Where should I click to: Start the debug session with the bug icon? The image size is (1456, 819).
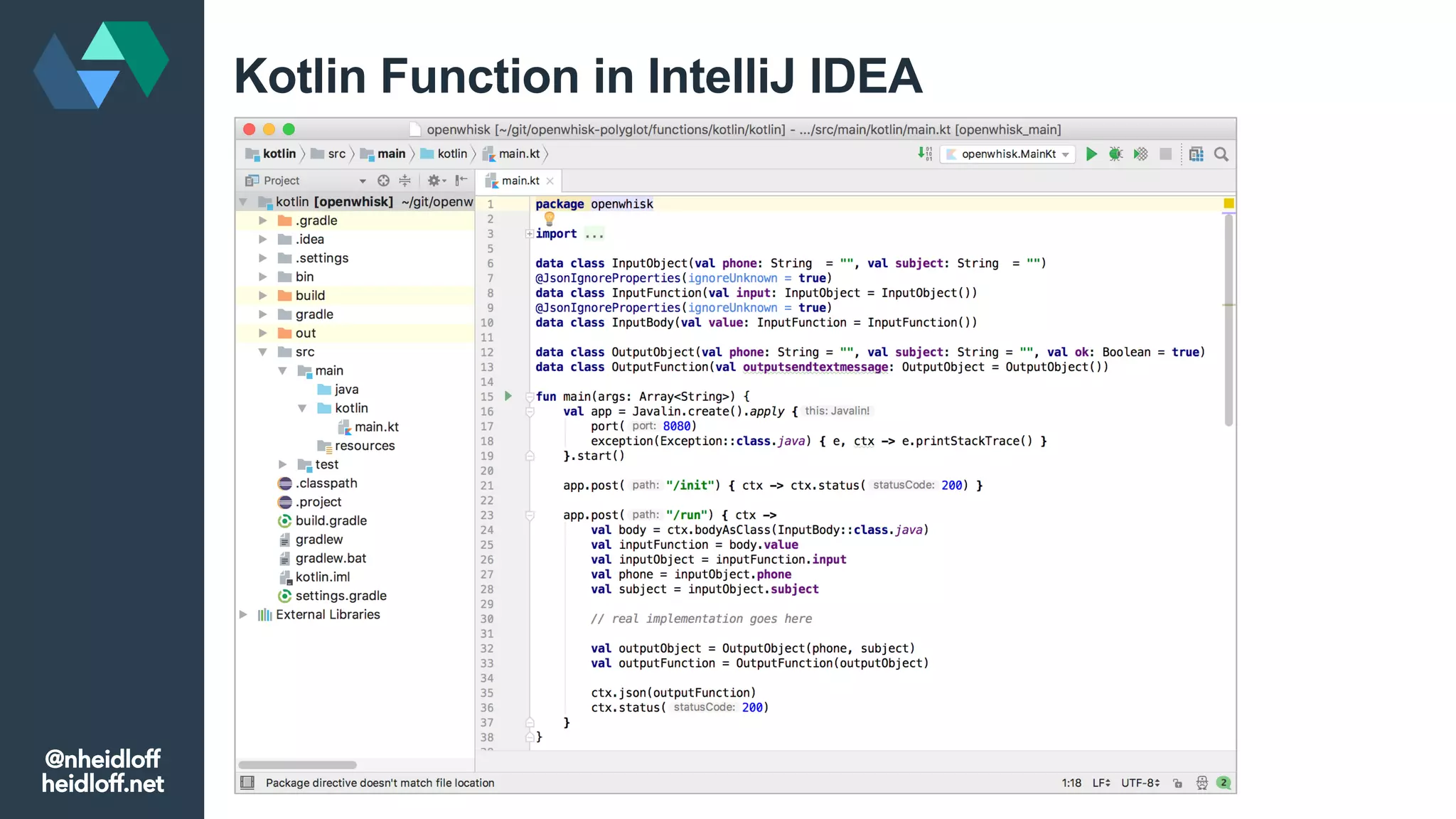1115,154
